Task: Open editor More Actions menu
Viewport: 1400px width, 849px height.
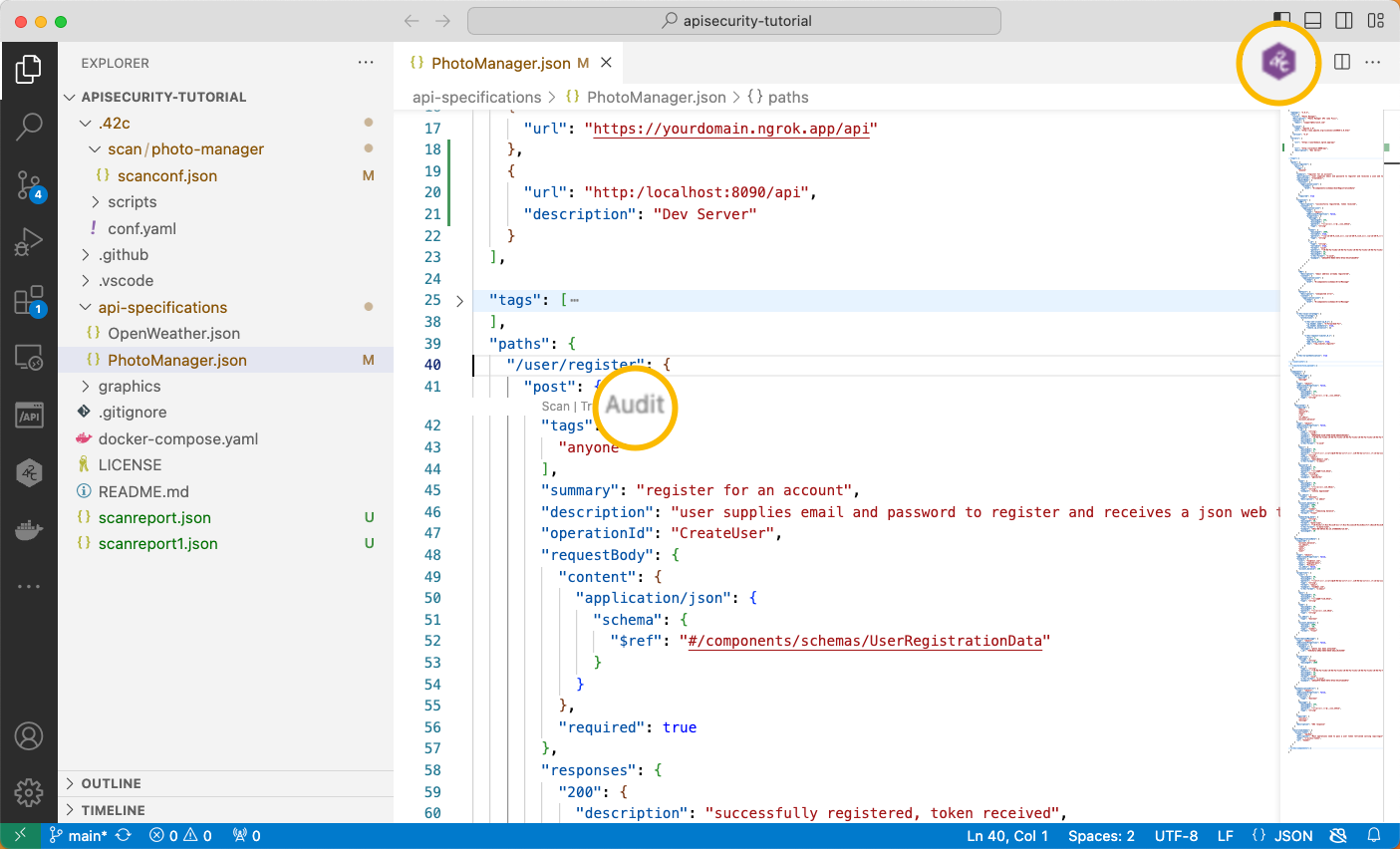Action: pyautogui.click(x=1373, y=62)
